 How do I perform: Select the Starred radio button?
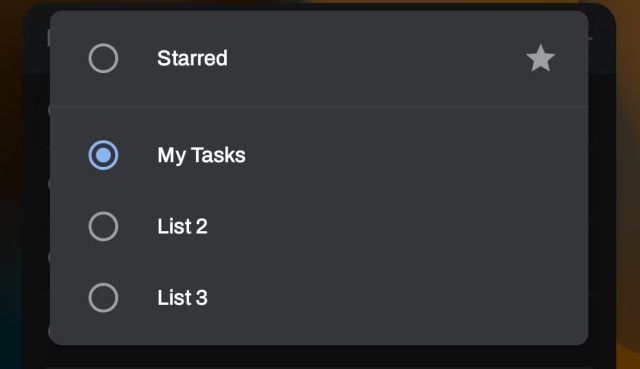tap(103, 58)
